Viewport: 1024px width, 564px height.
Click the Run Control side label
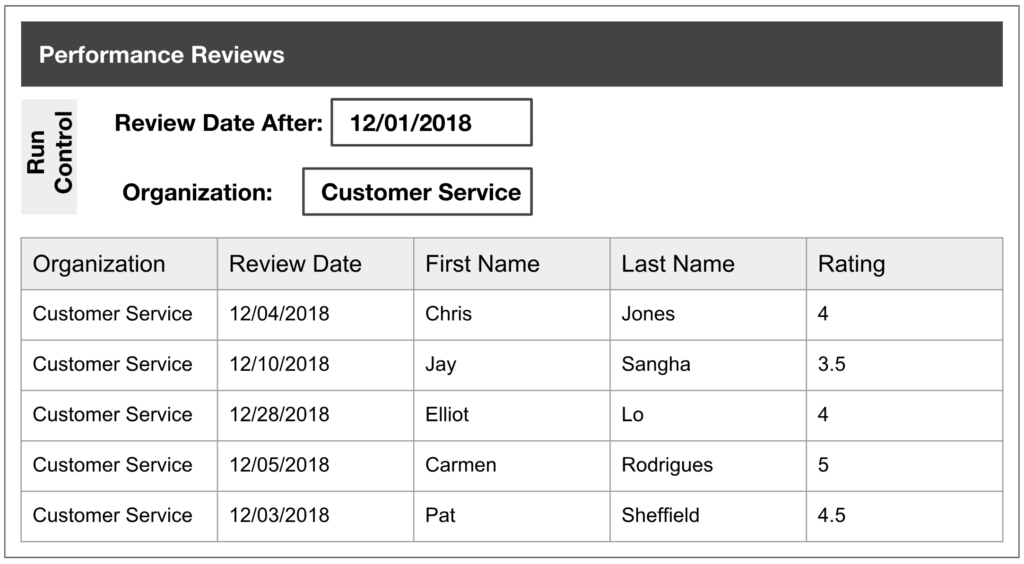pyautogui.click(x=49, y=157)
